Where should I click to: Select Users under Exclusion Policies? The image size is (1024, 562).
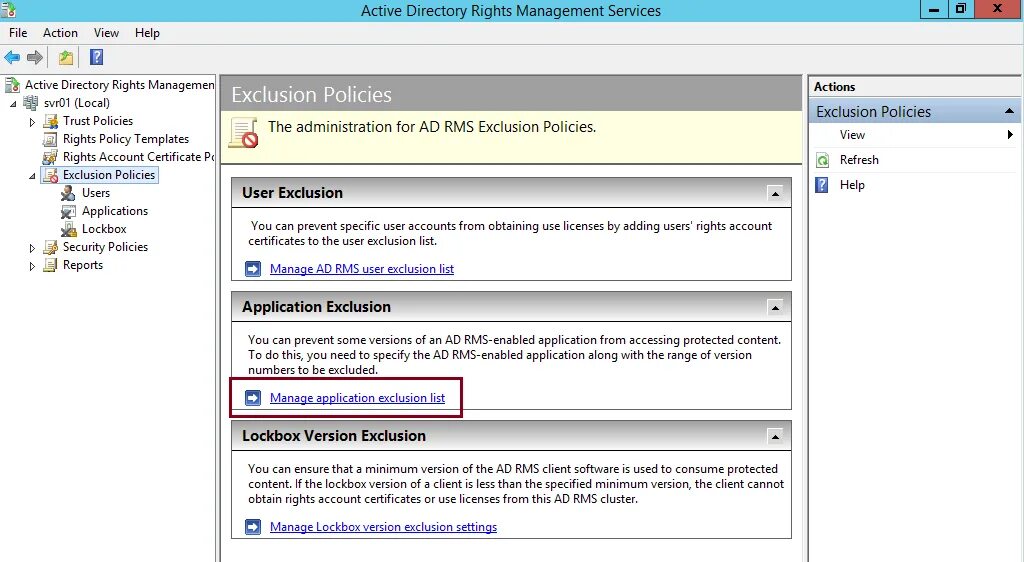tap(96, 193)
